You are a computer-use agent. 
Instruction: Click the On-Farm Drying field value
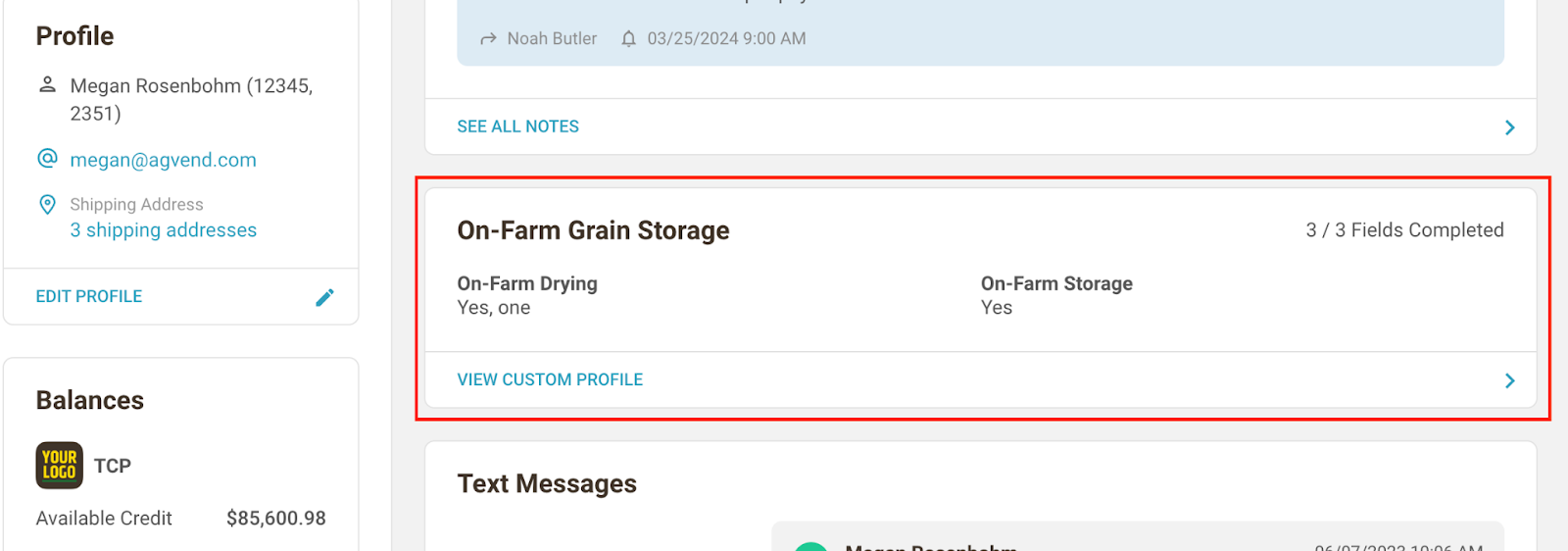coord(493,308)
